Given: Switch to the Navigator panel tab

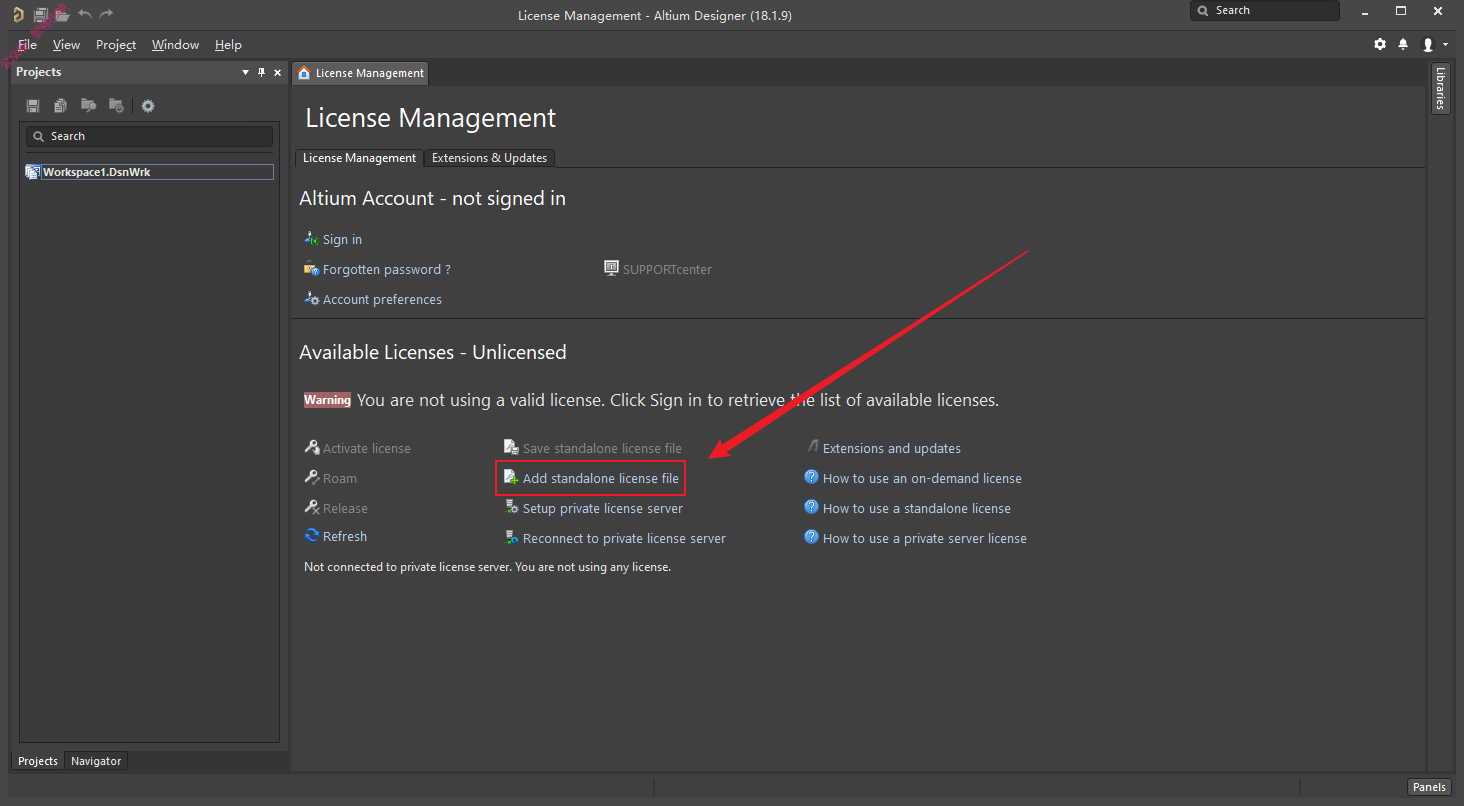Looking at the screenshot, I should pyautogui.click(x=96, y=761).
